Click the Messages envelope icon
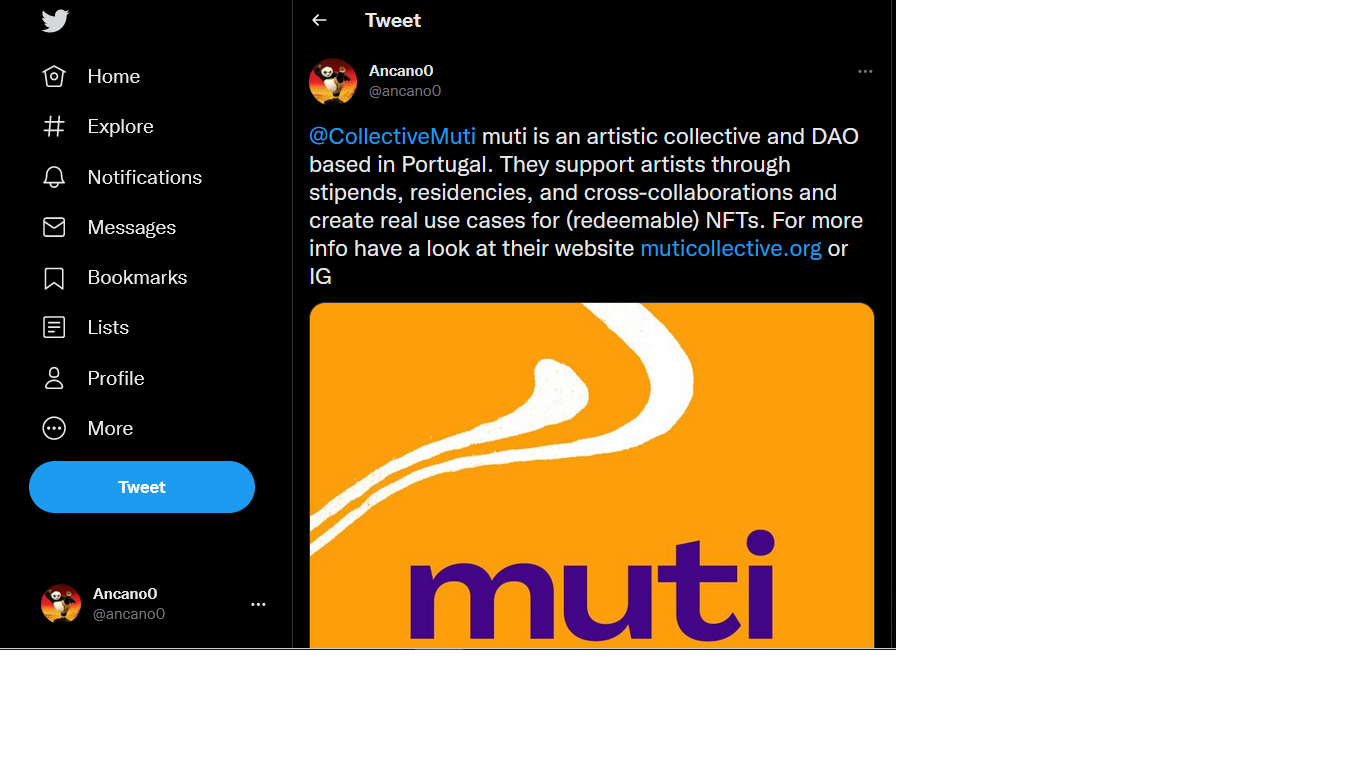 point(54,227)
